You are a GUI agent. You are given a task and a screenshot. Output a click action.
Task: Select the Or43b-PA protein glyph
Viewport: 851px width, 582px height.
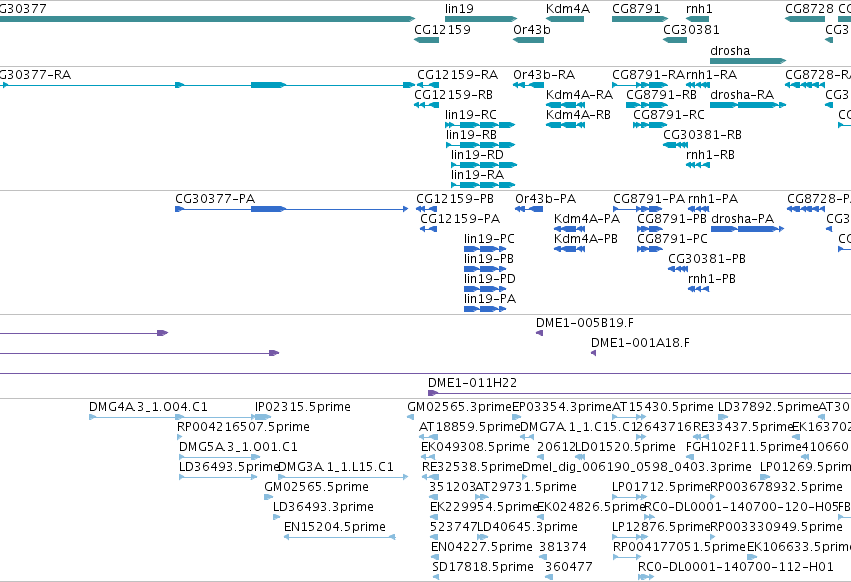[529, 209]
